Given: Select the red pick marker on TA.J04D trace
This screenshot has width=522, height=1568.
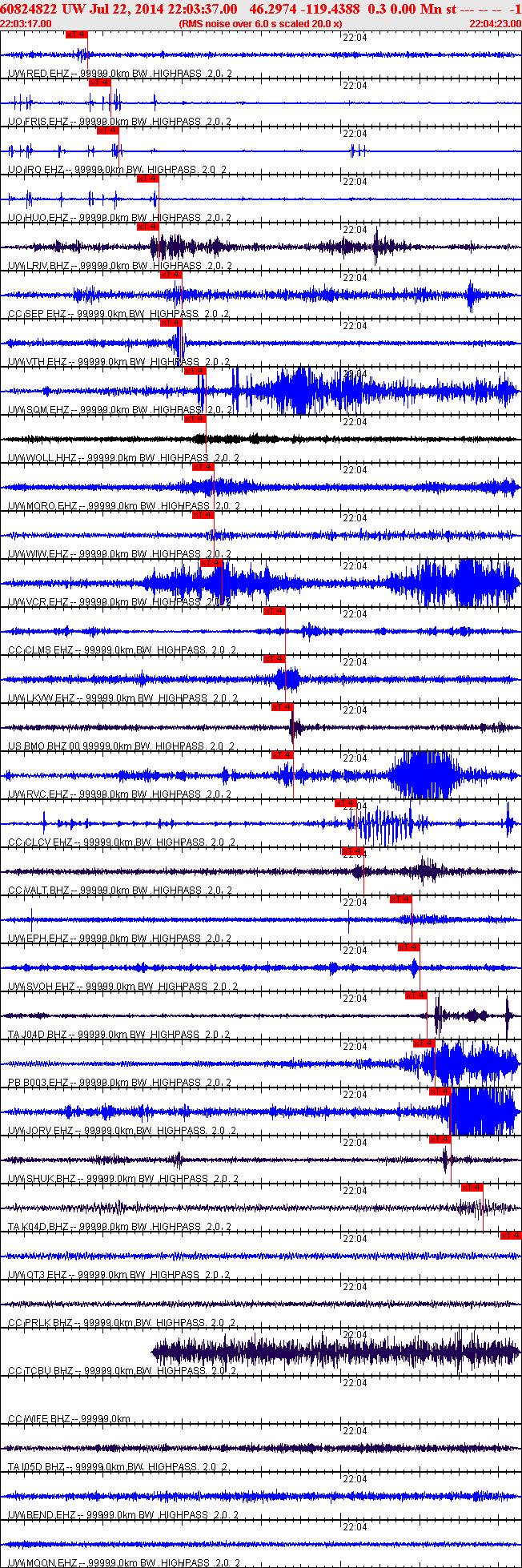Looking at the screenshot, I should (416, 995).
